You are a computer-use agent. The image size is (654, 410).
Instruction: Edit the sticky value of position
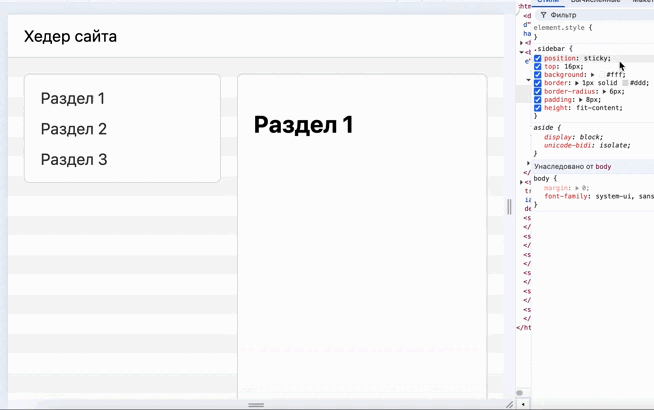click(x=595, y=58)
